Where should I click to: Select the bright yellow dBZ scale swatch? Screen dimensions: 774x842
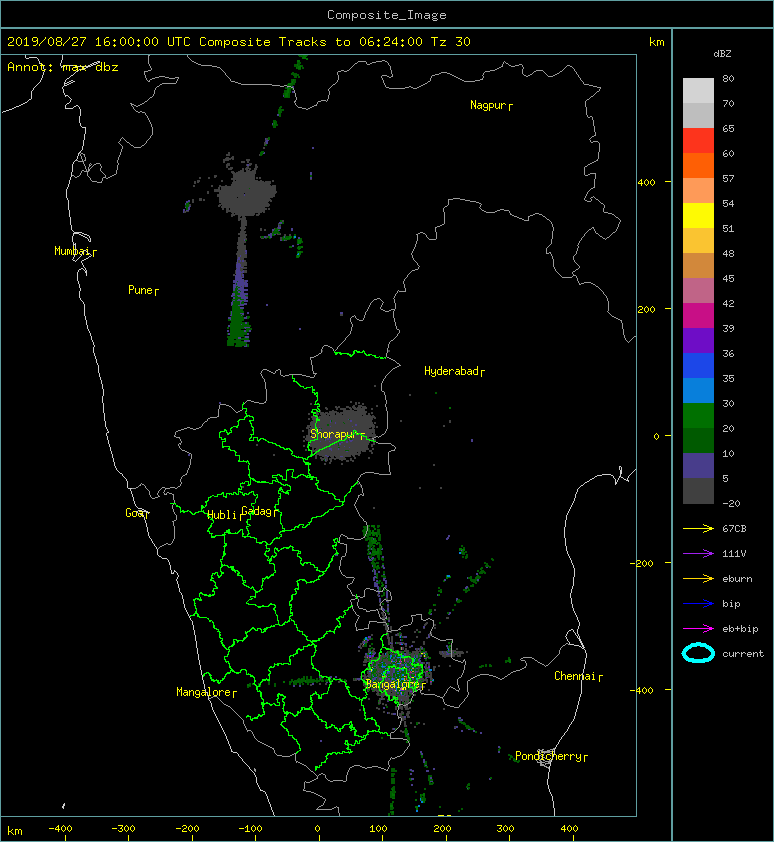[x=698, y=215]
